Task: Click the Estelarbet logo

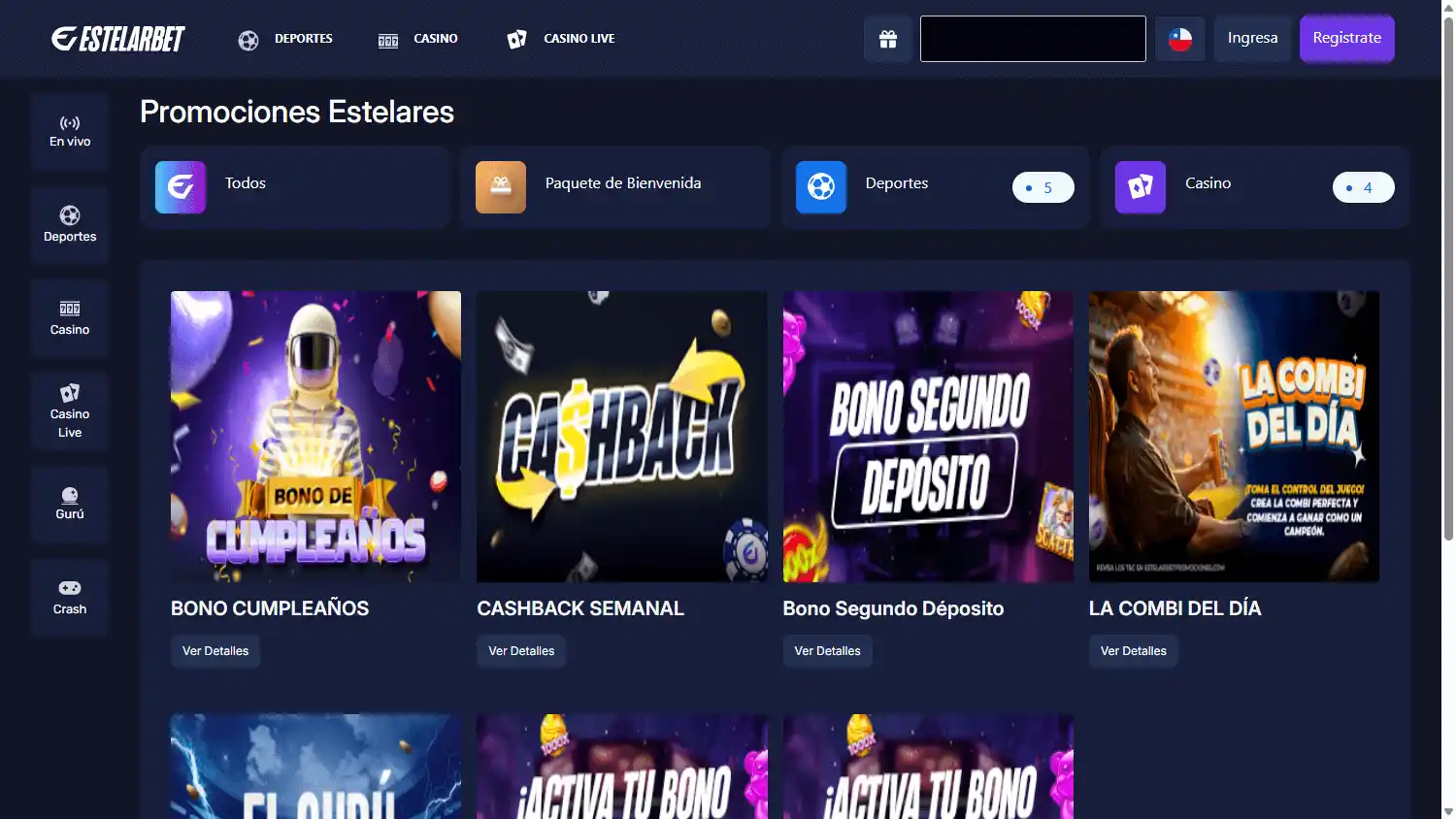Action: pyautogui.click(x=118, y=39)
